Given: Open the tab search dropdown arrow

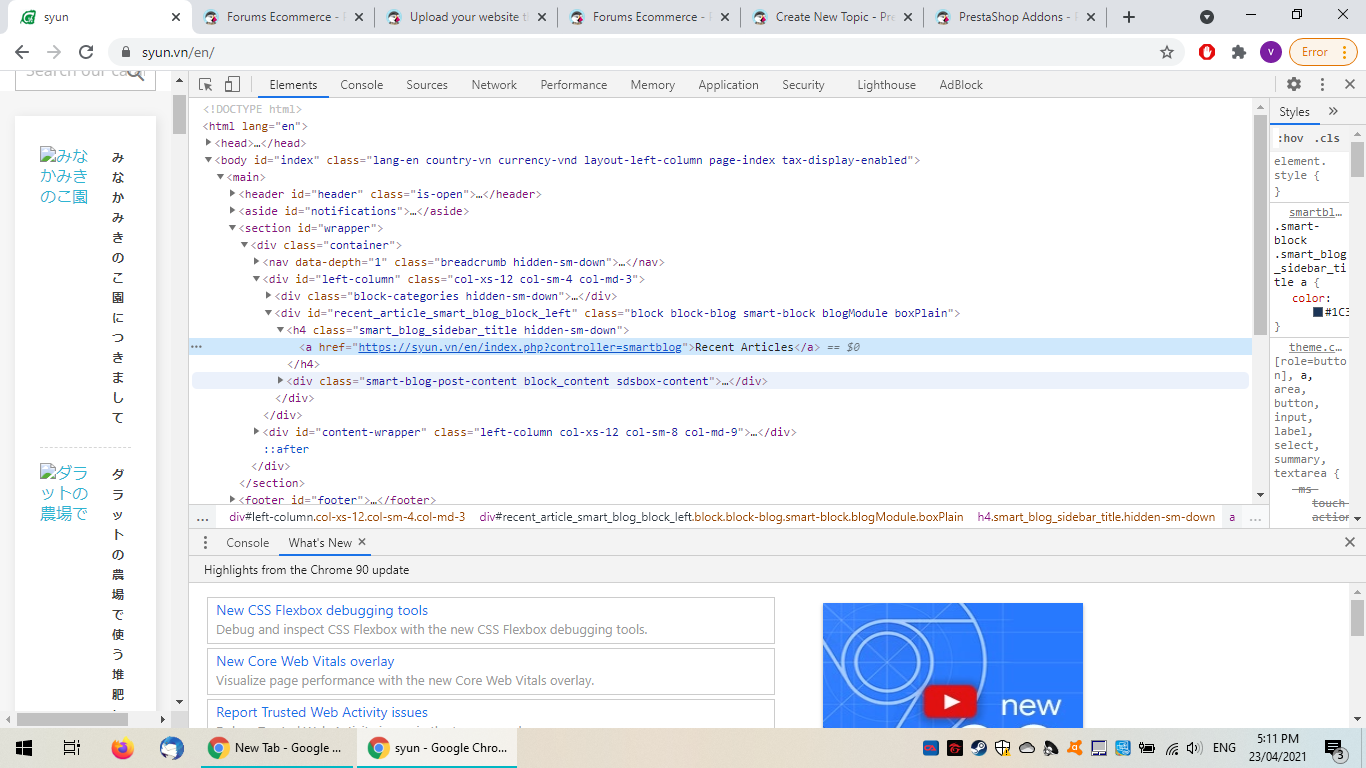Looking at the screenshot, I should pos(1207,17).
